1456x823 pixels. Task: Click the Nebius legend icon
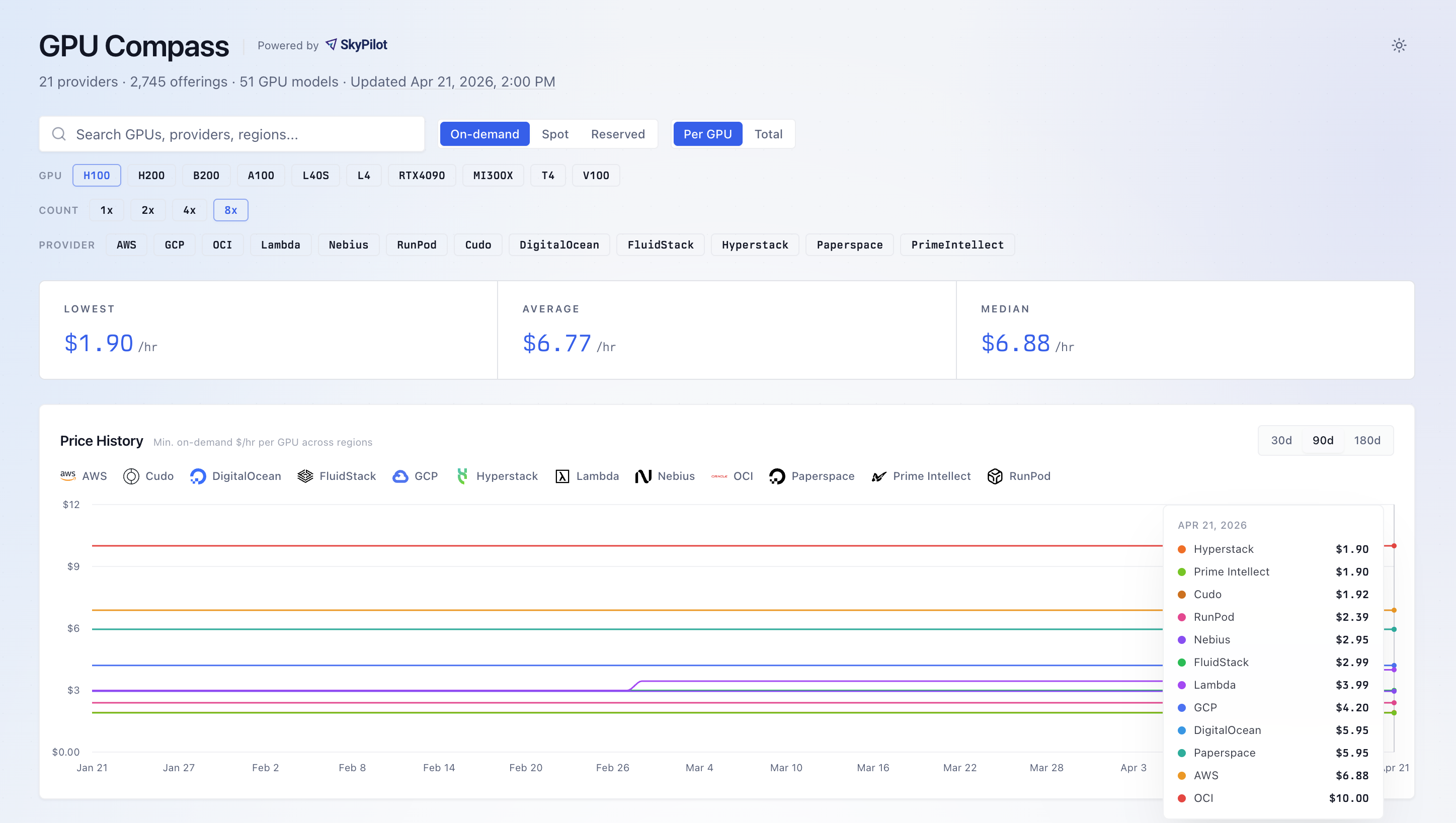pyautogui.click(x=643, y=476)
